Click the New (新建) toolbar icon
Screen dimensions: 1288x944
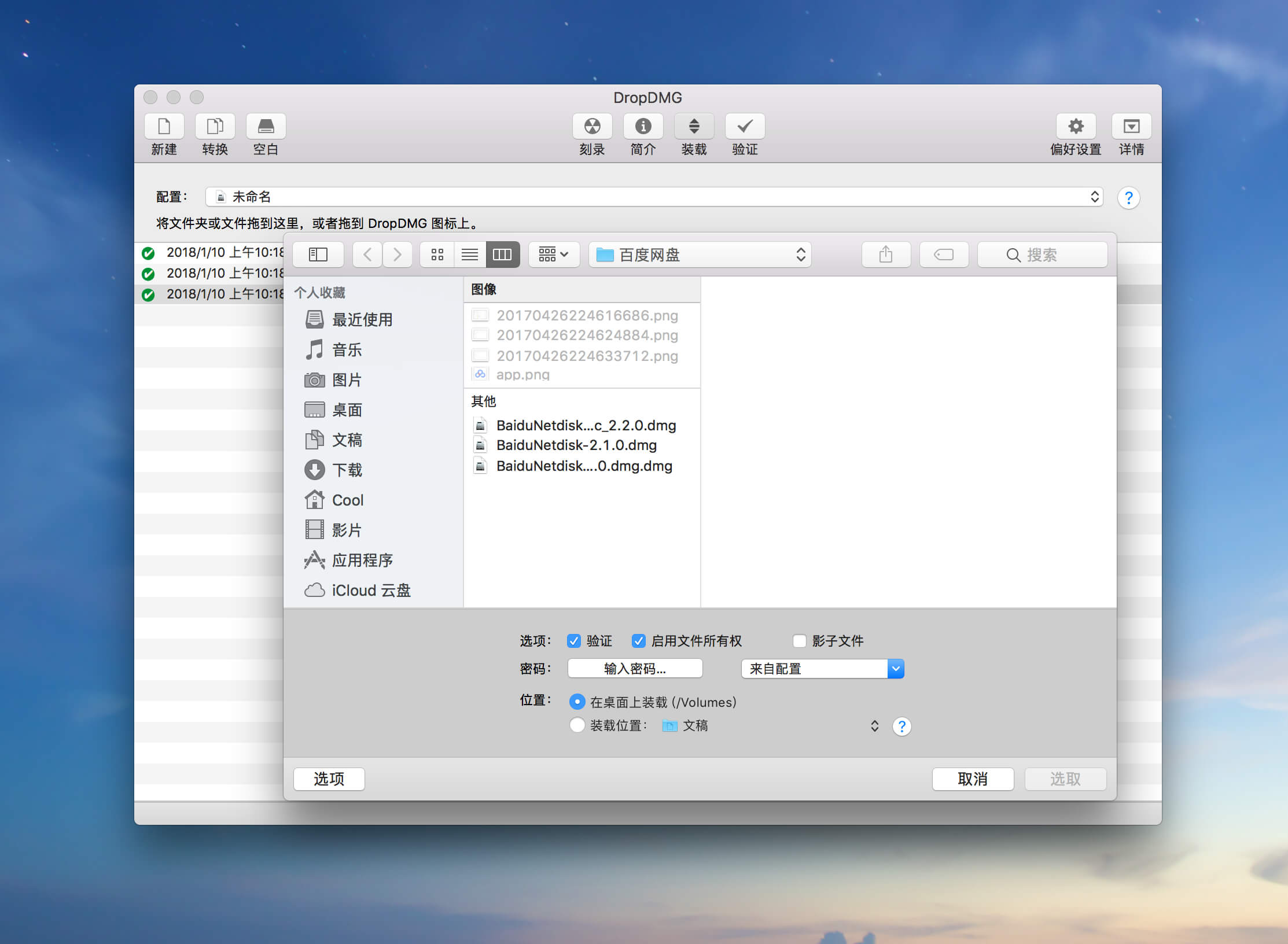click(x=164, y=126)
